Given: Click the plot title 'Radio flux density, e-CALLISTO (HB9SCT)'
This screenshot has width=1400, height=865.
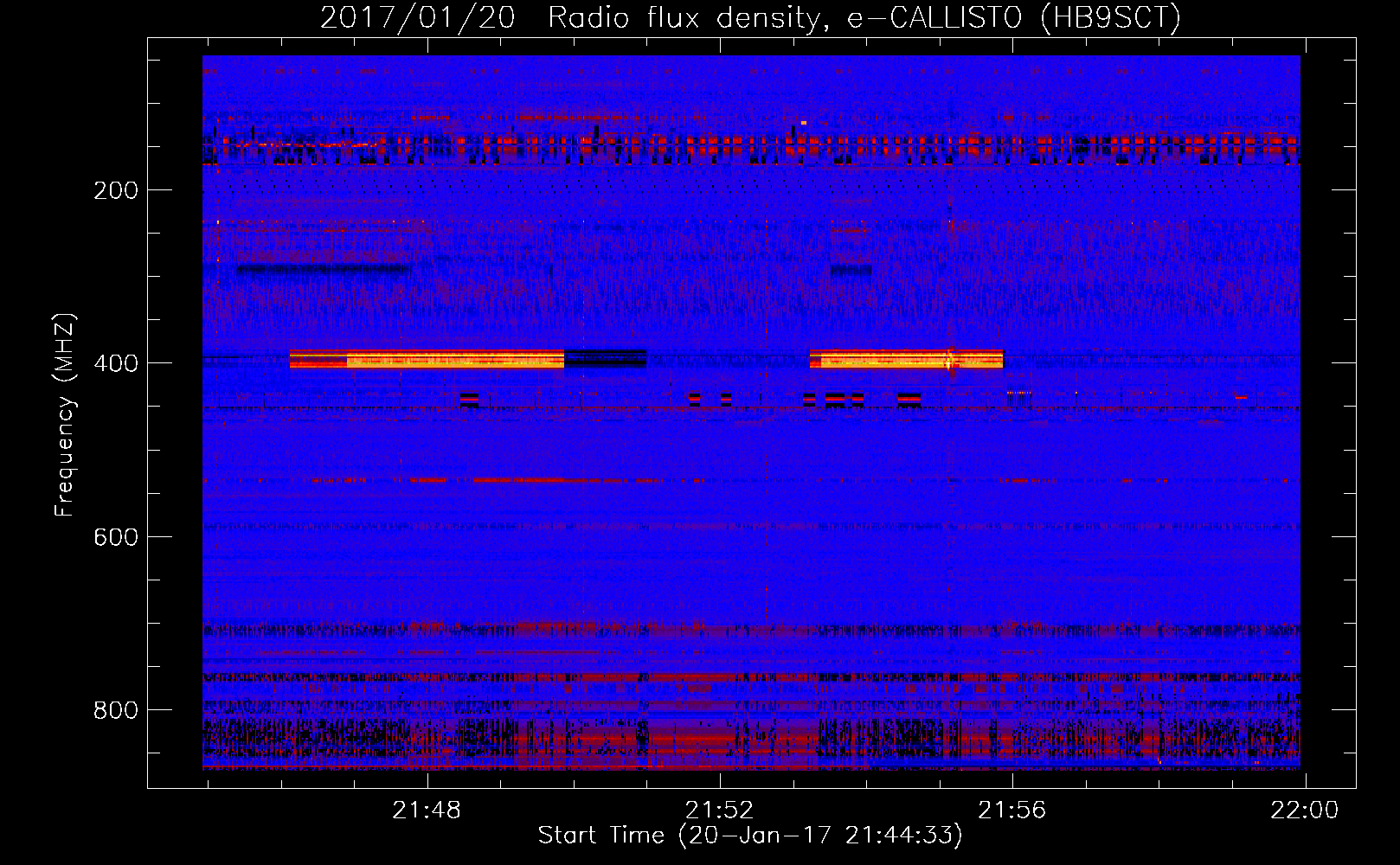Looking at the screenshot, I should [864, 17].
